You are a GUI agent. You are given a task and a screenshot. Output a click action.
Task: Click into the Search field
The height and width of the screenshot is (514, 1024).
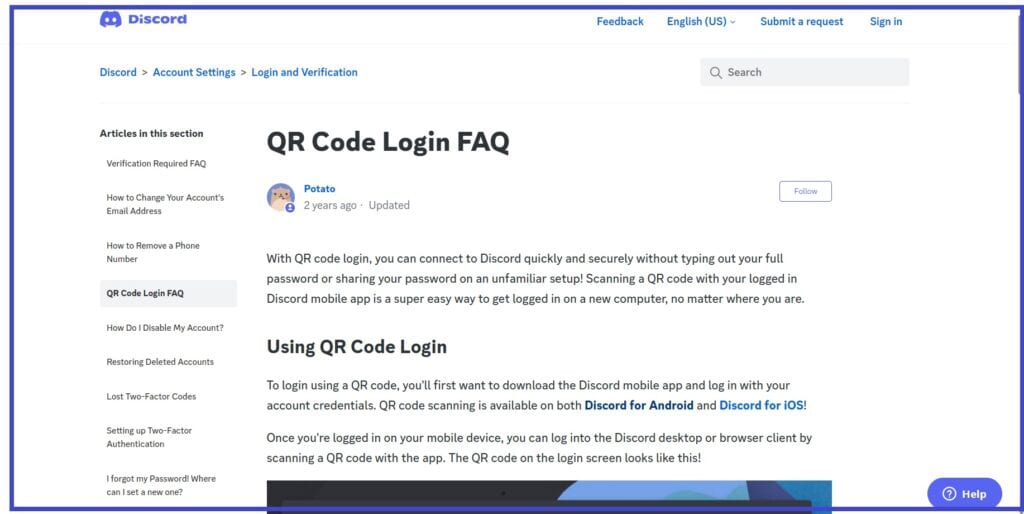805,72
